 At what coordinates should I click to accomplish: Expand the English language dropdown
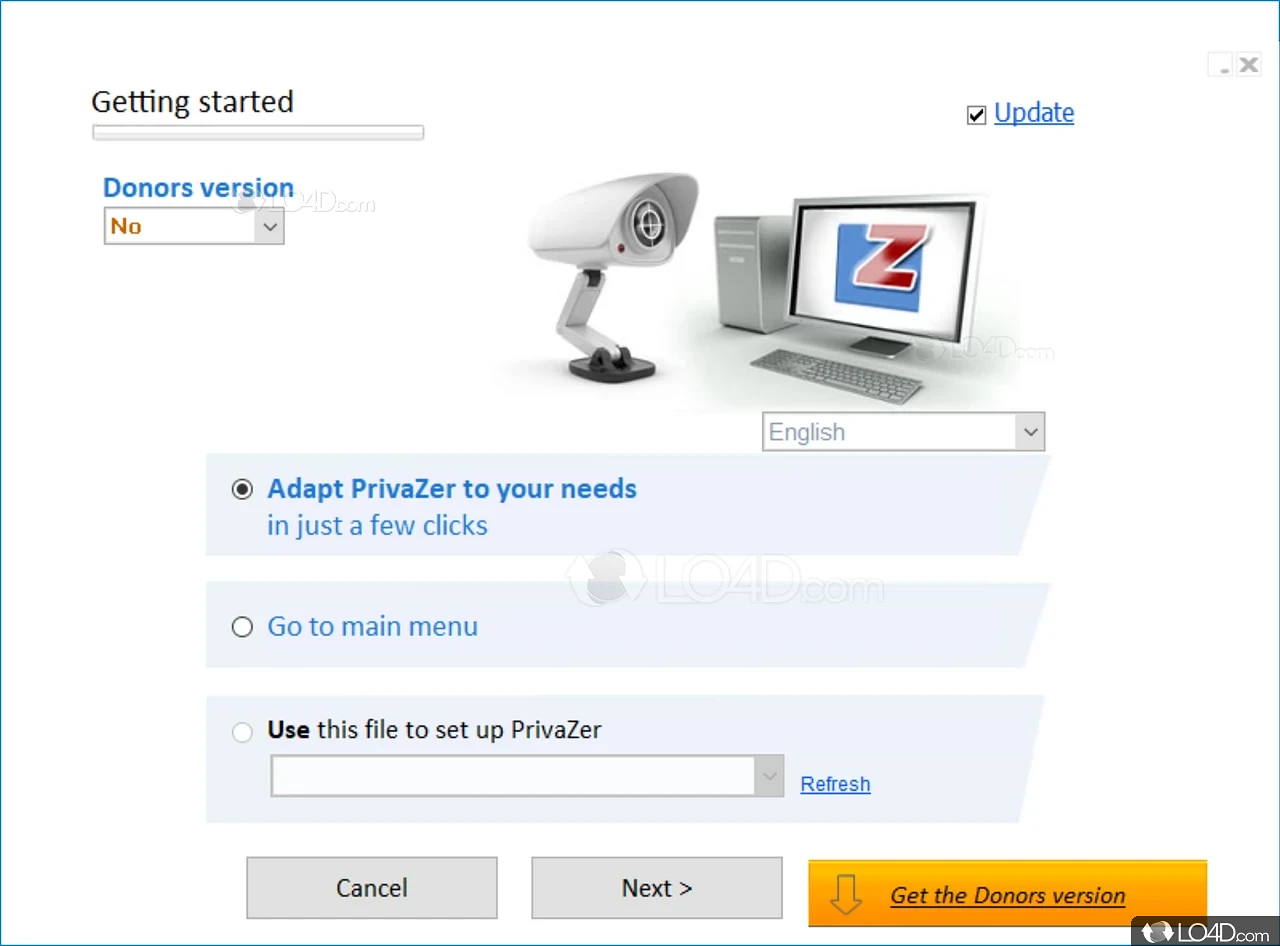[903, 432]
